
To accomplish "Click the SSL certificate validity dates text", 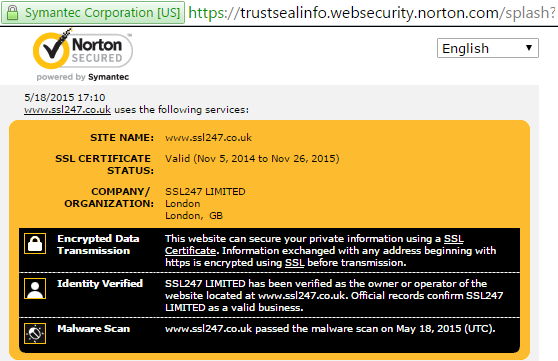I will click(252, 158).
